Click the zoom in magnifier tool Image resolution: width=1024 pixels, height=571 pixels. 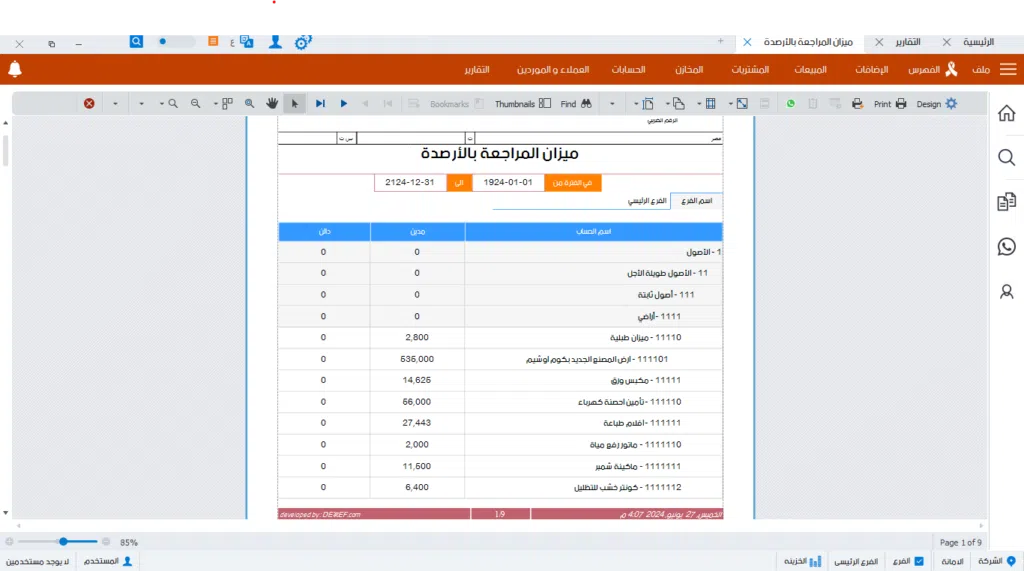click(x=173, y=103)
